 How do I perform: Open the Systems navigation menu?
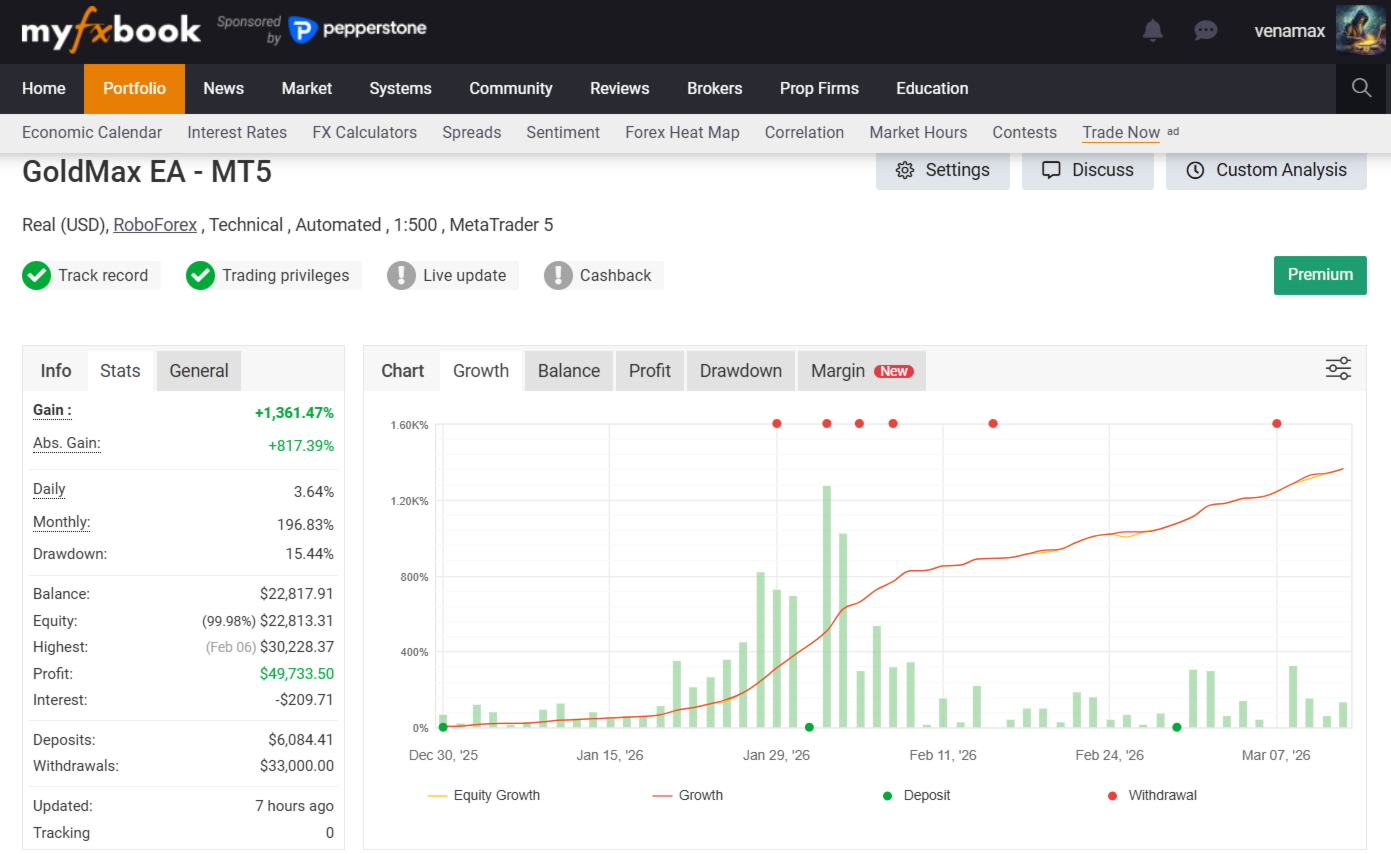(x=400, y=88)
